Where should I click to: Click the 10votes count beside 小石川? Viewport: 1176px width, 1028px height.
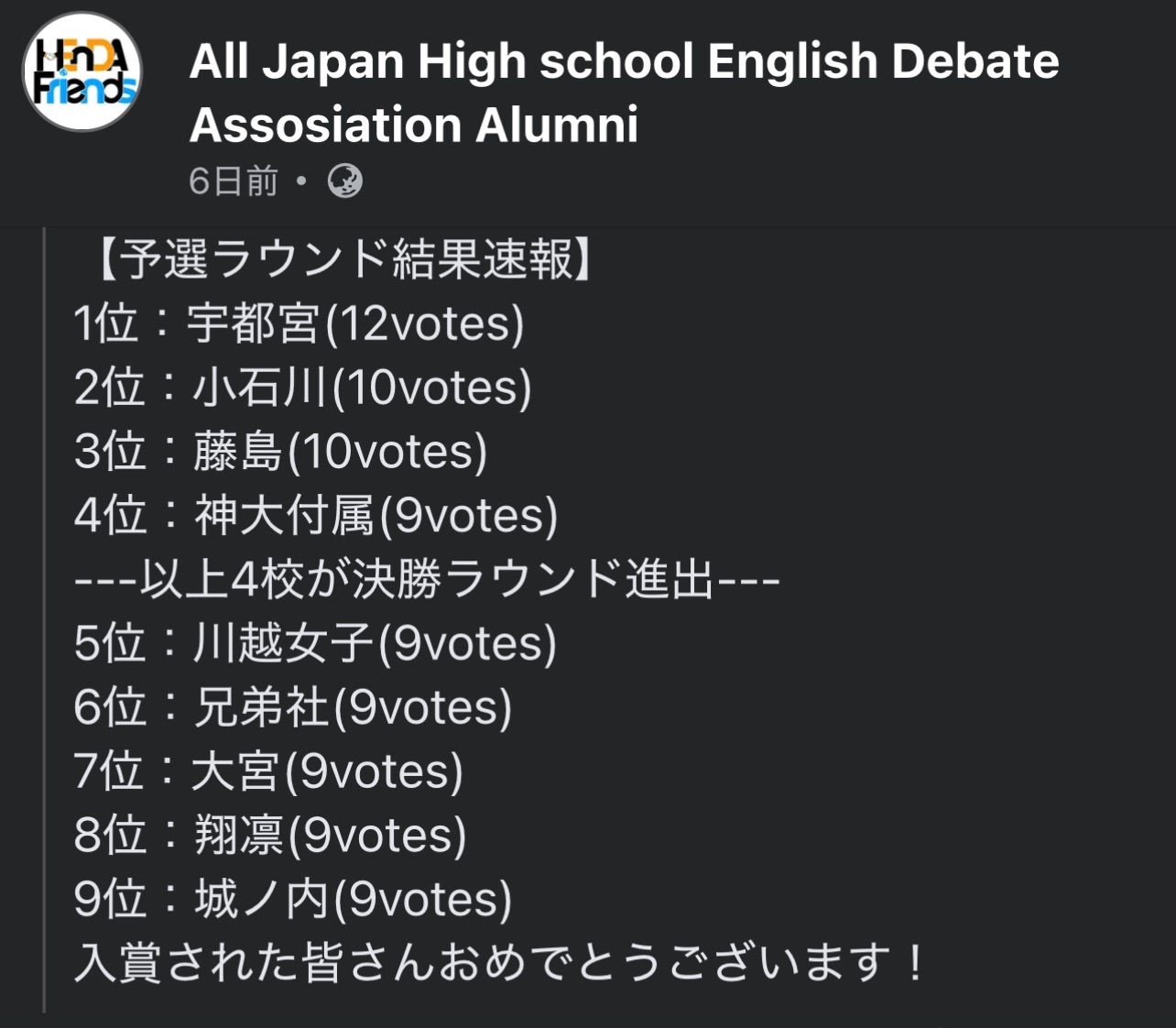432,388
